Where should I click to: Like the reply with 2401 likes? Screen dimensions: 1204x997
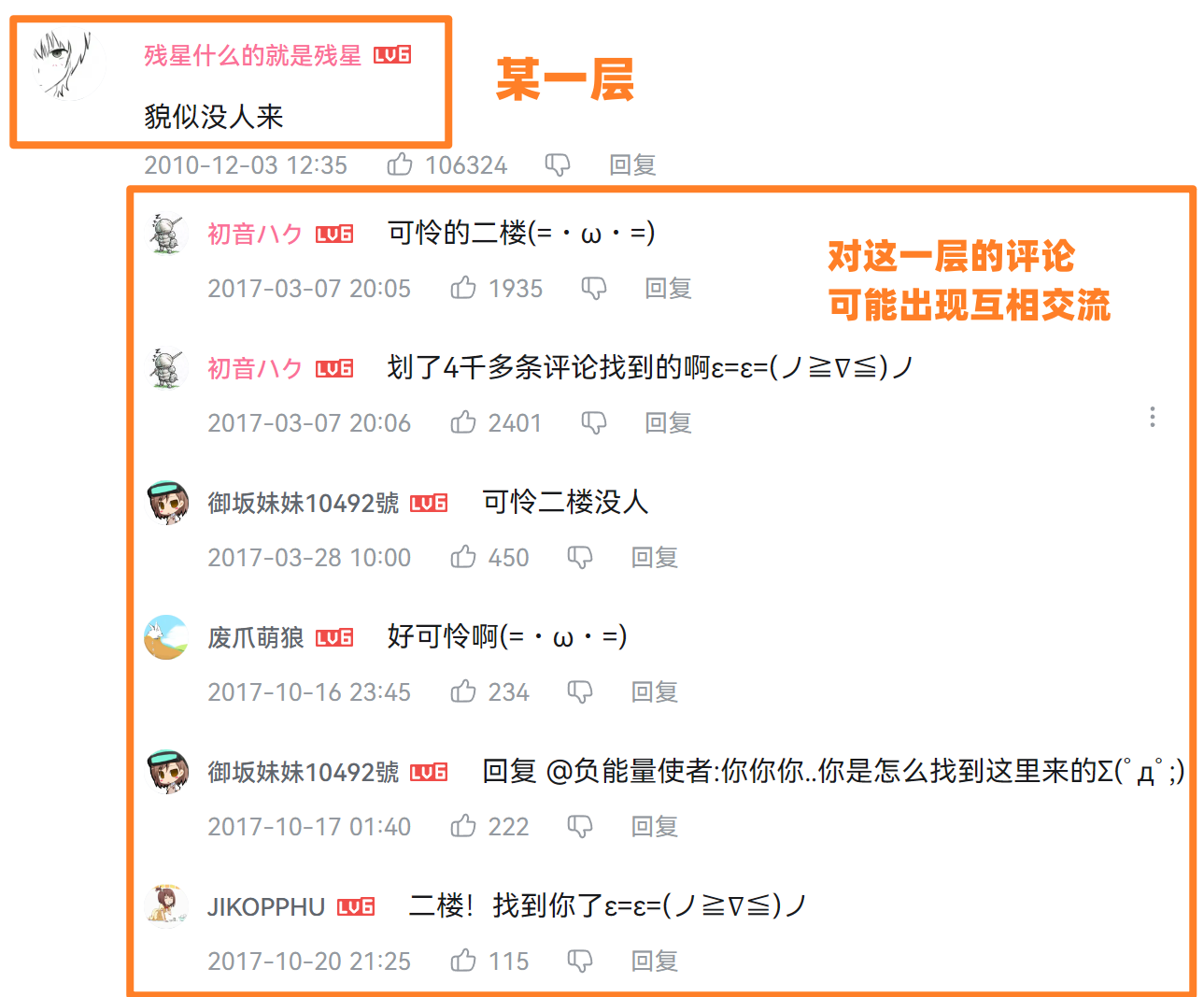click(x=463, y=422)
